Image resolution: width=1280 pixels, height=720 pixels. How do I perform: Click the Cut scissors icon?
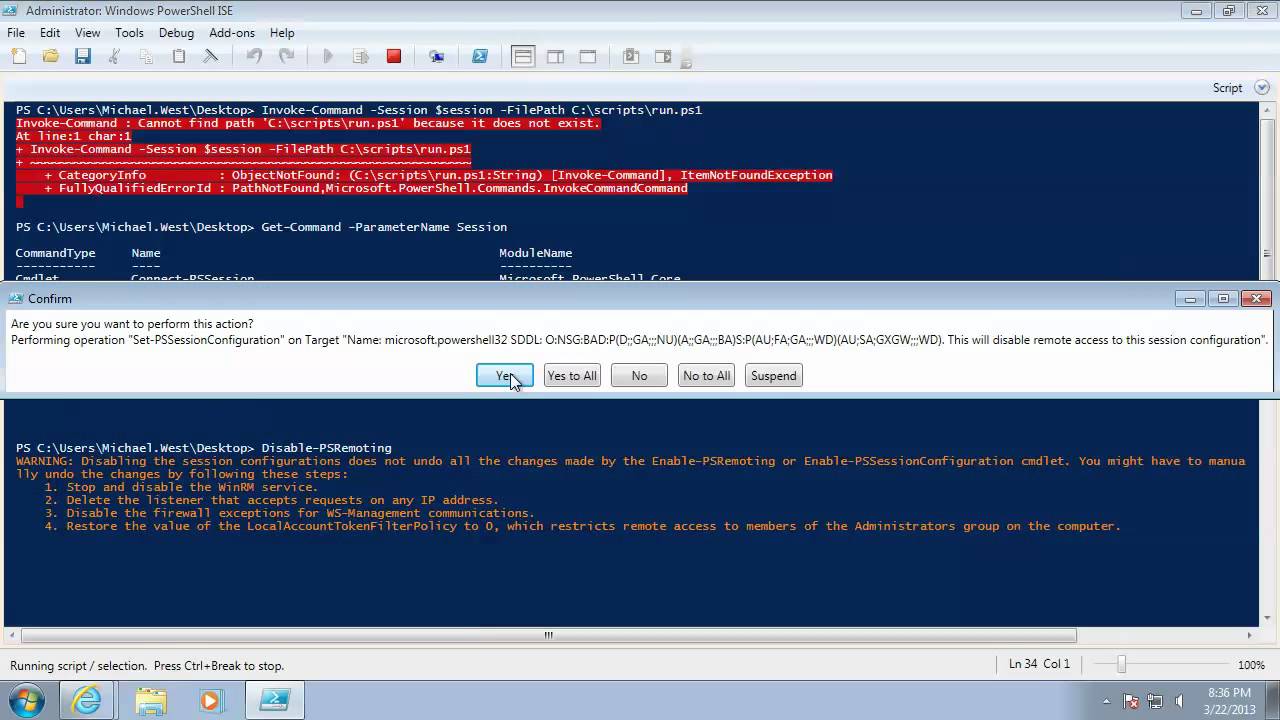[x=114, y=57]
